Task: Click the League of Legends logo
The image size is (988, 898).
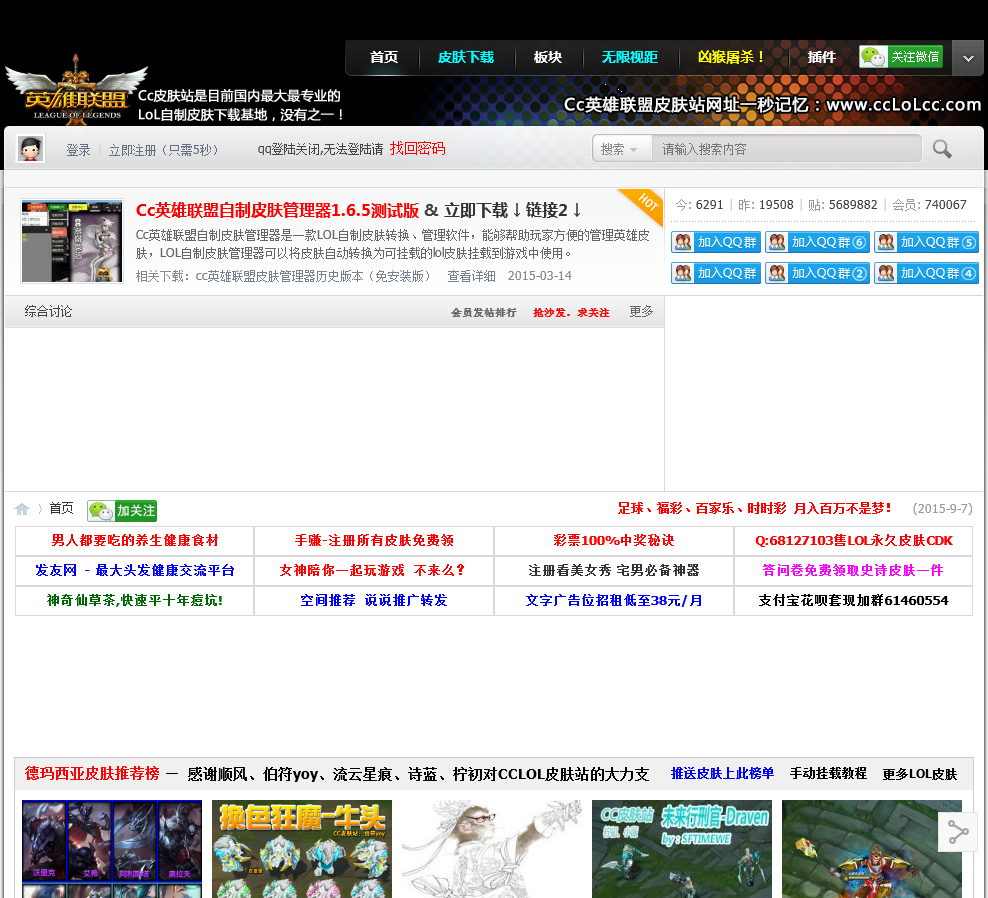Action: (x=76, y=89)
